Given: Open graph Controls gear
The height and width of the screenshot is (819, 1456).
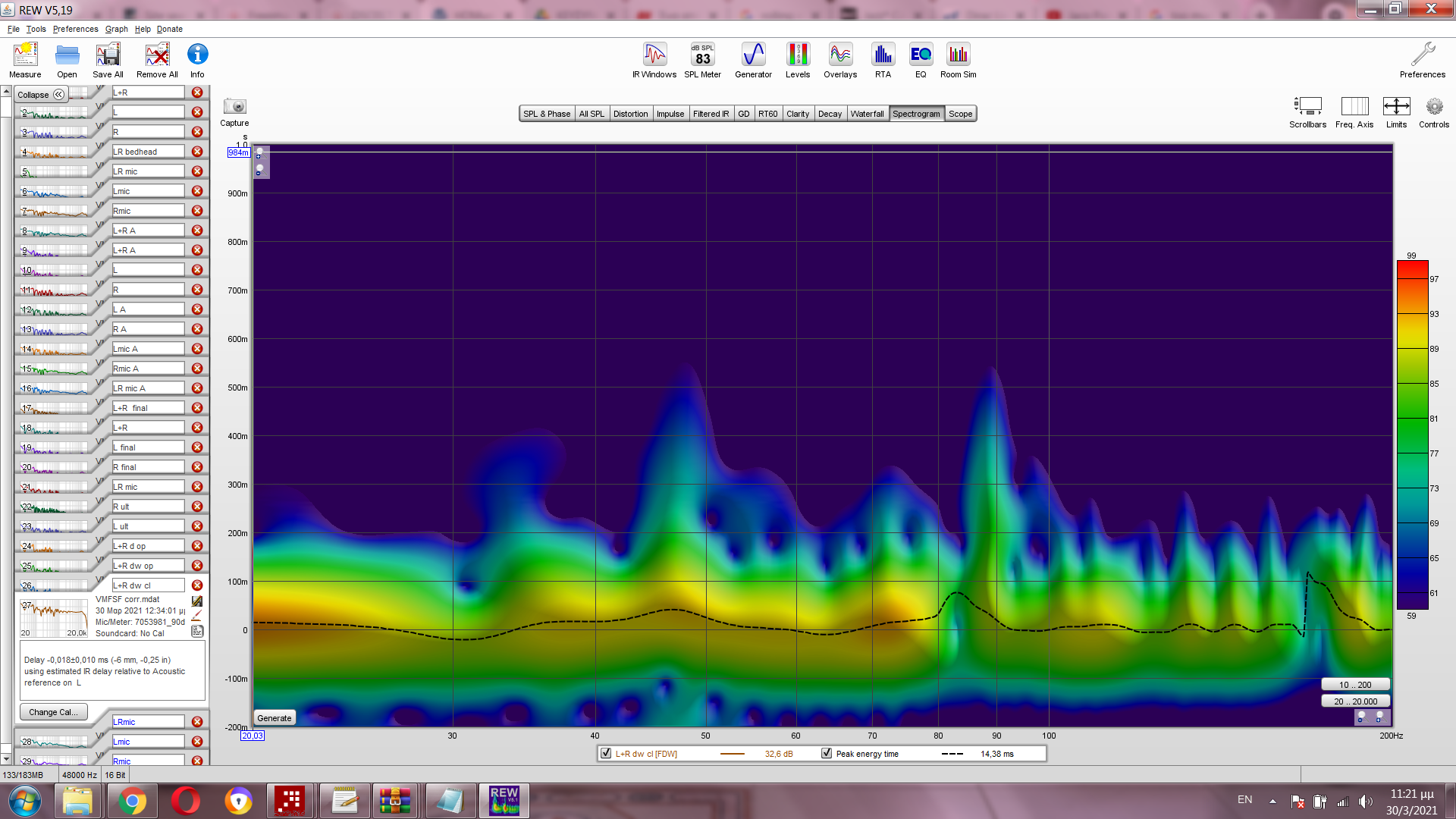Looking at the screenshot, I should pyautogui.click(x=1433, y=107).
